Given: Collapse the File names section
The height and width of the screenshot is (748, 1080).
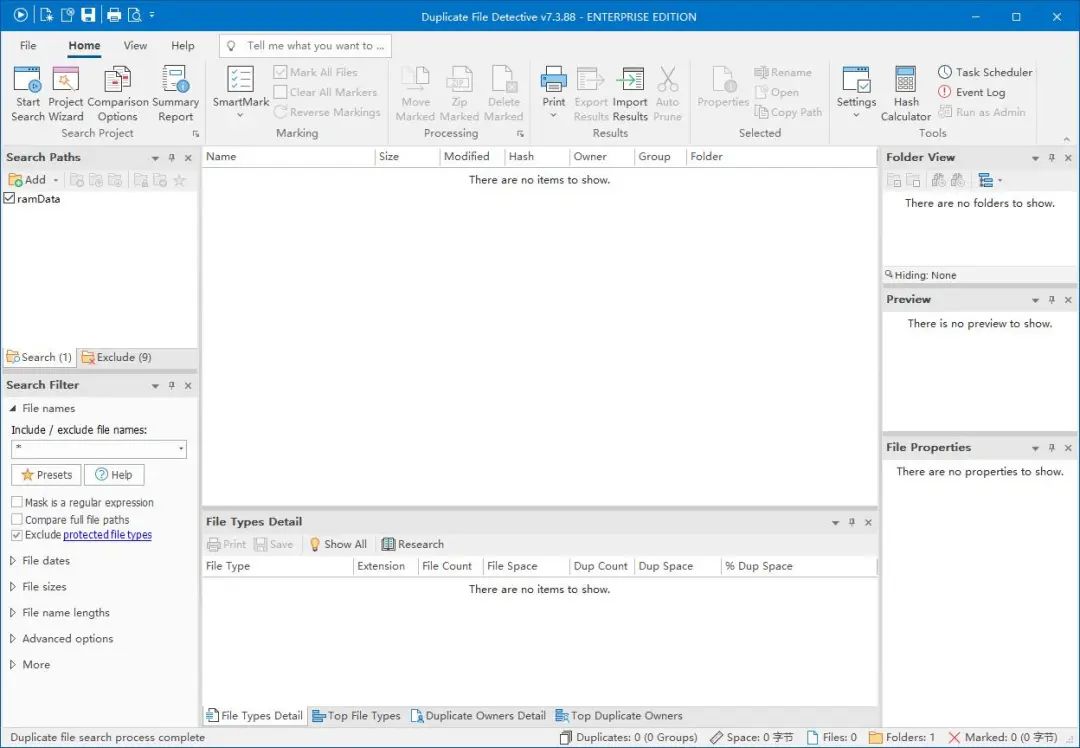Looking at the screenshot, I should (12, 408).
